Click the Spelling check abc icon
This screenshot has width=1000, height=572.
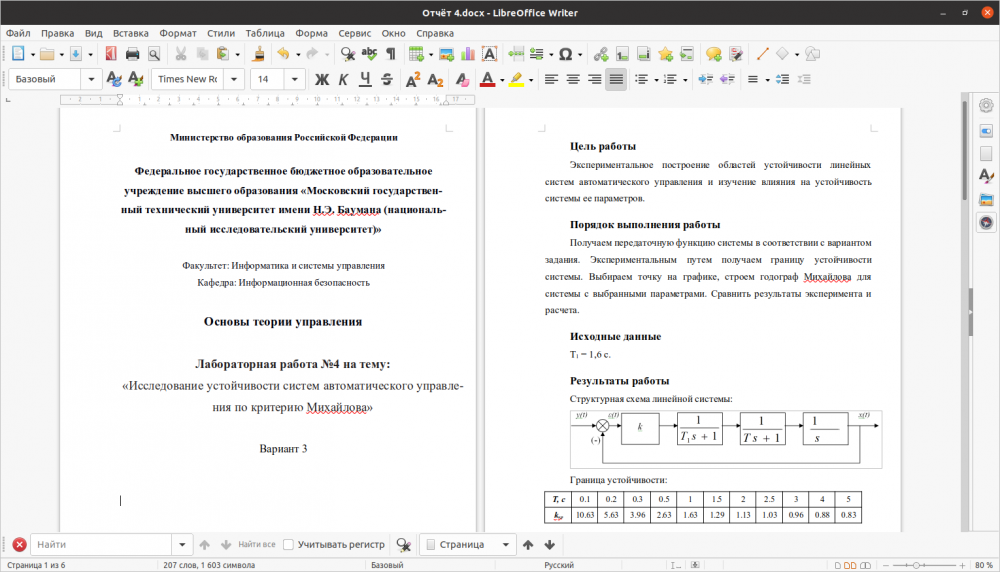(x=370, y=54)
